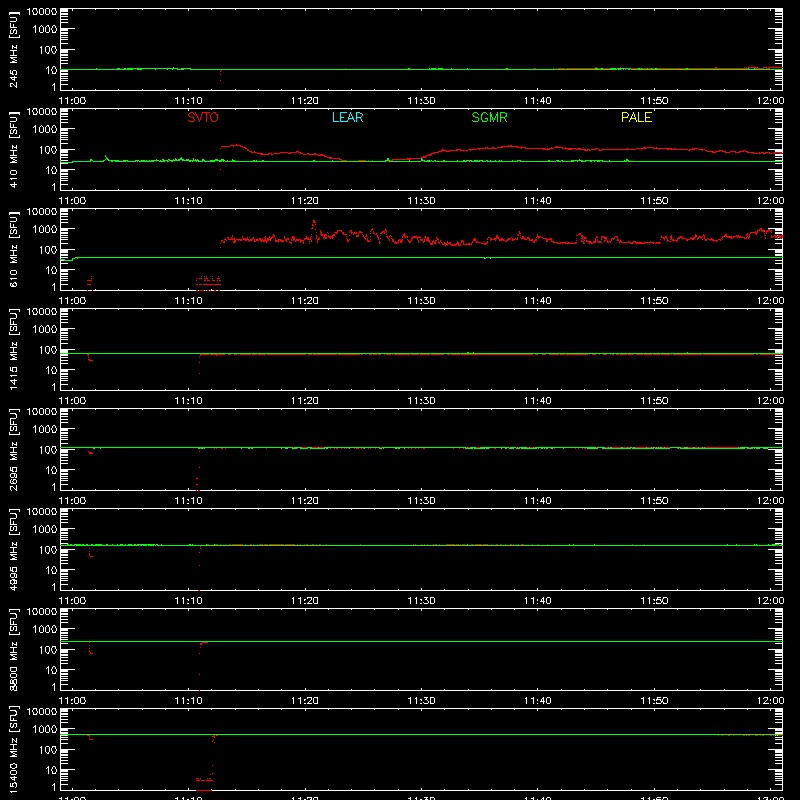
Task: Click 11:40 time label below 410 MHz plot
Action: (538, 201)
